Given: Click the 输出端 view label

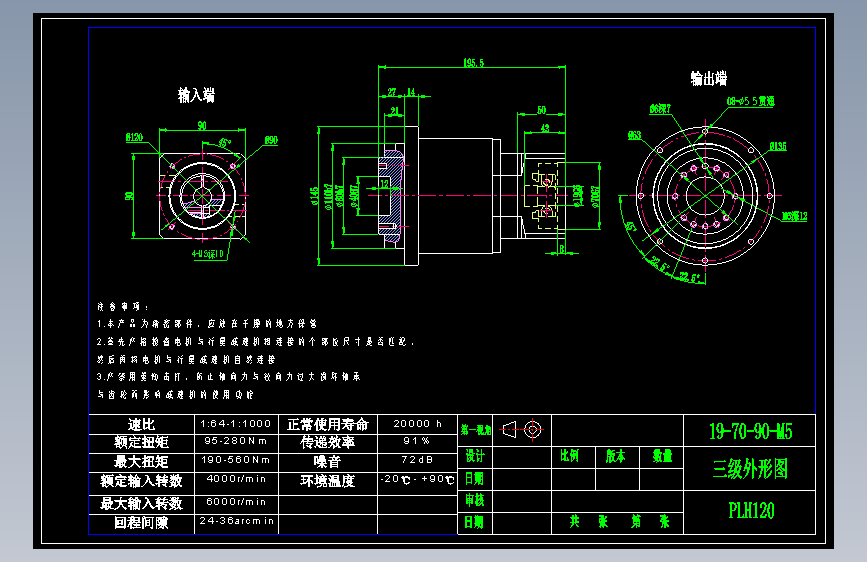Looking at the screenshot, I should tap(709, 79).
